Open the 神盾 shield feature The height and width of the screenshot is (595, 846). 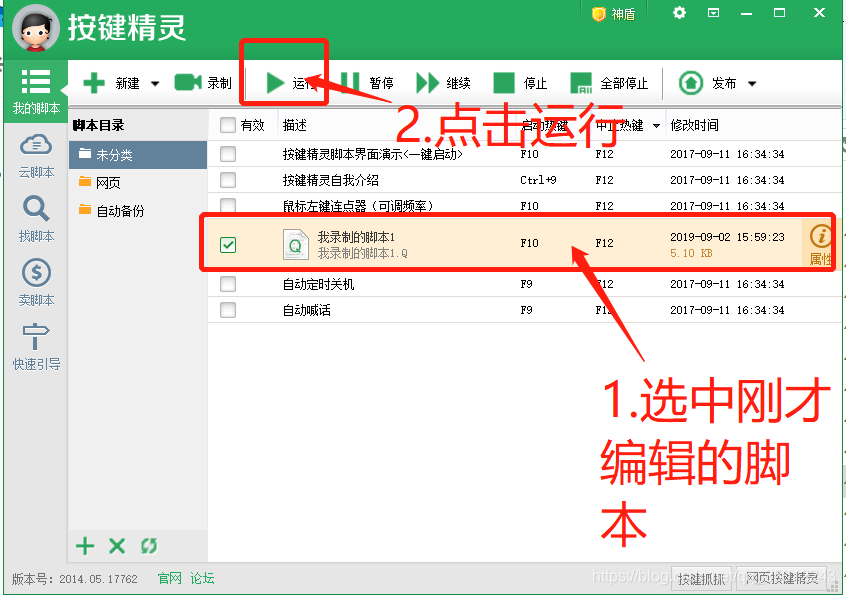(x=613, y=14)
